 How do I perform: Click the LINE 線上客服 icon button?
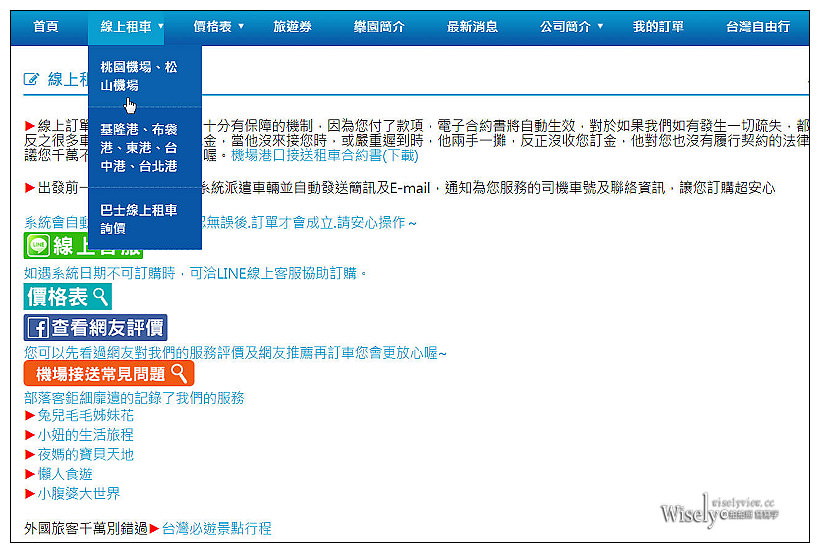coord(83,247)
